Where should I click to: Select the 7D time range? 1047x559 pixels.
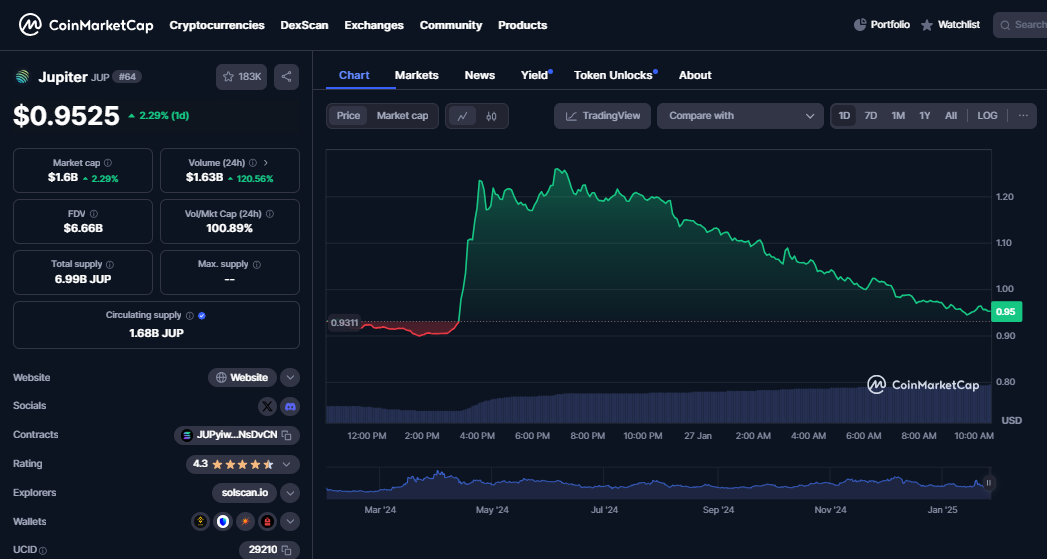(x=871, y=116)
